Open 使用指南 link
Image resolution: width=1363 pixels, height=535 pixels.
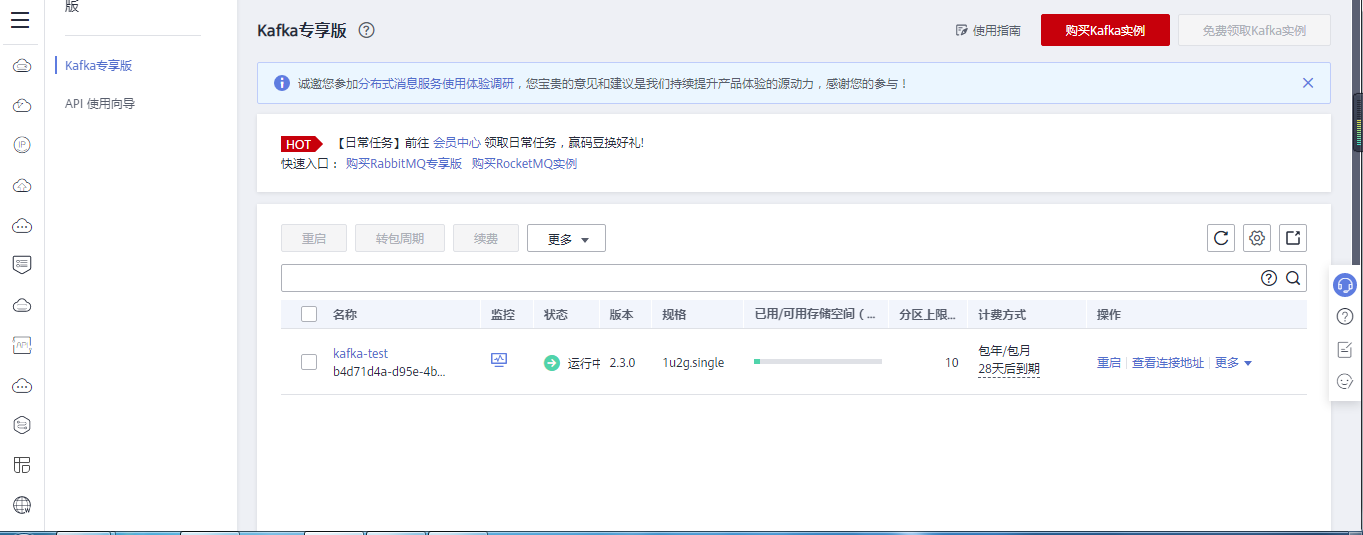(988, 31)
